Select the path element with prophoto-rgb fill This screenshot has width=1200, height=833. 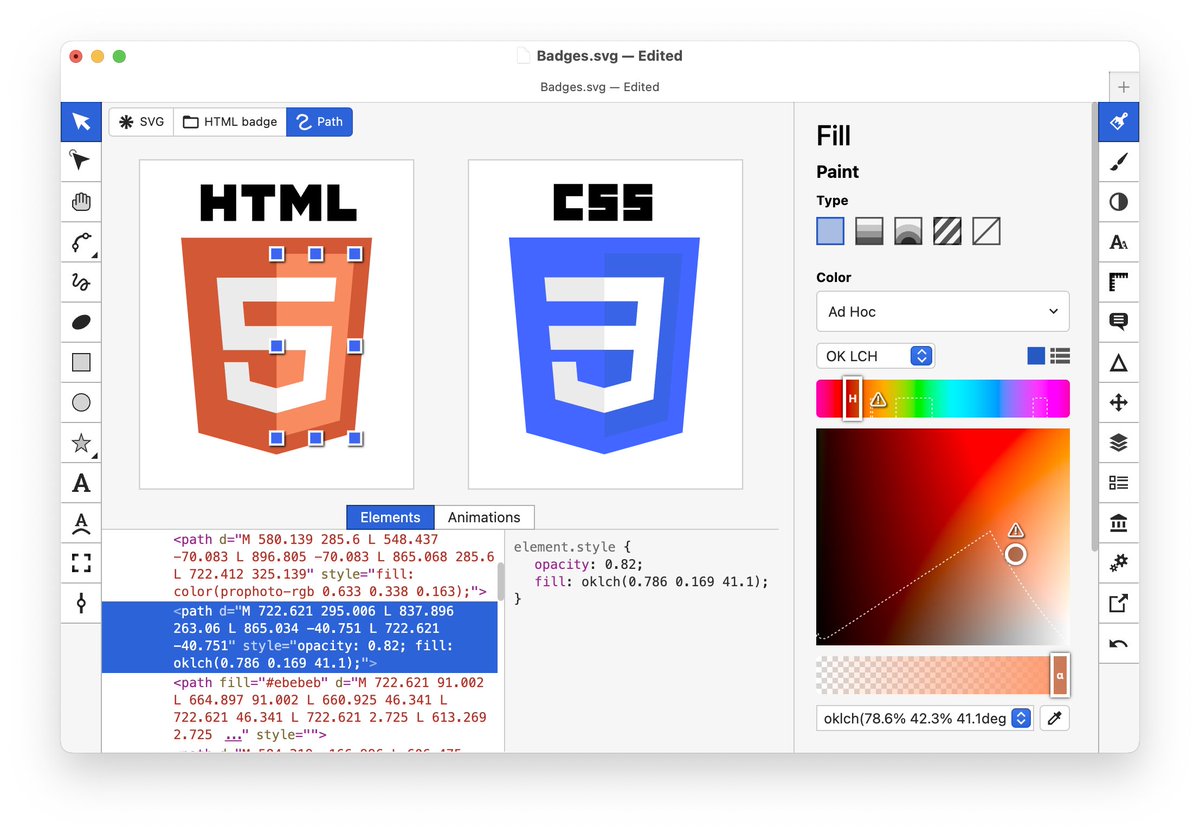click(x=300, y=565)
